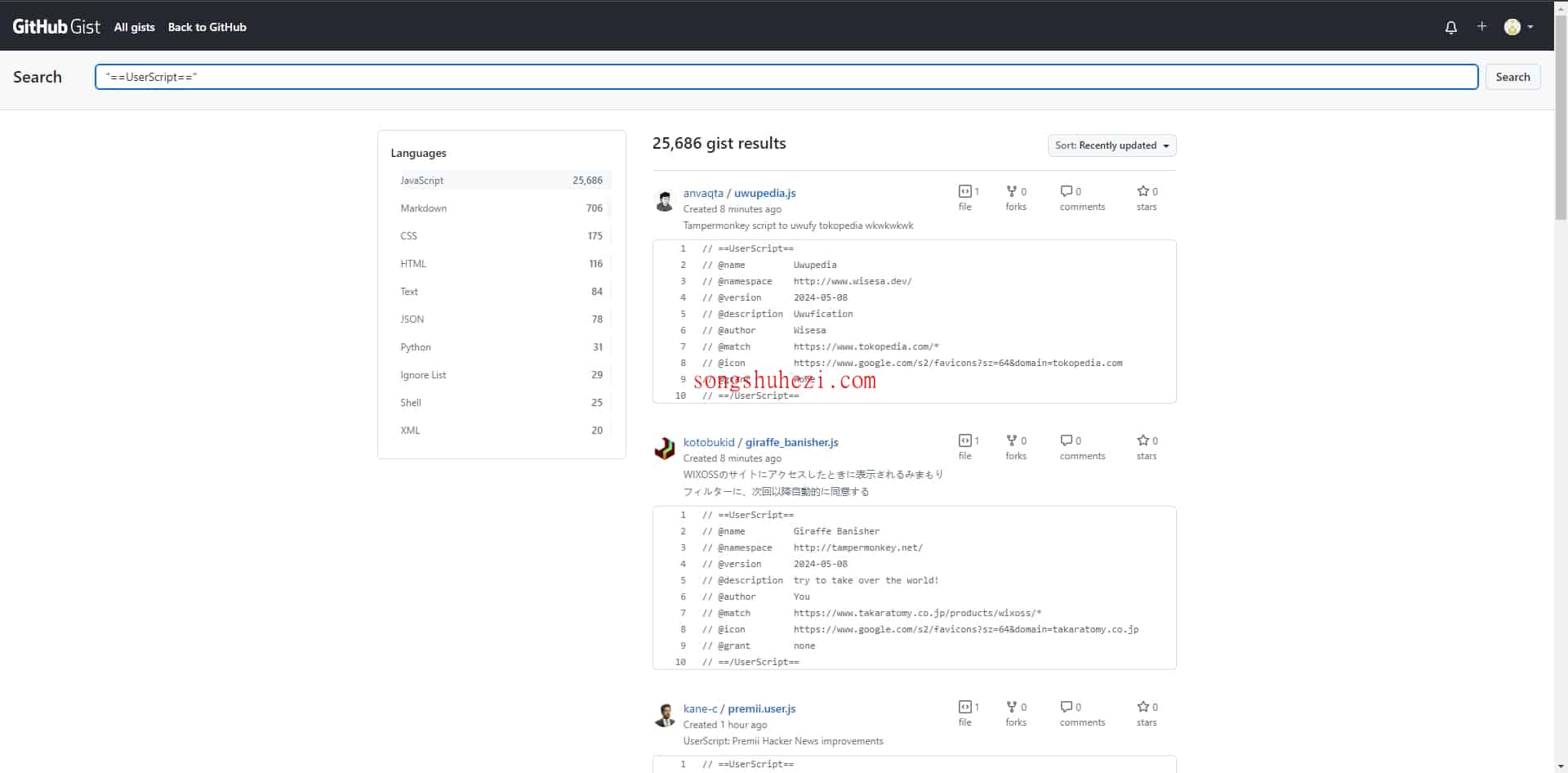This screenshot has height=773, width=1568.
Task: Click code line with tokopedia.com match URL
Action: [821, 346]
